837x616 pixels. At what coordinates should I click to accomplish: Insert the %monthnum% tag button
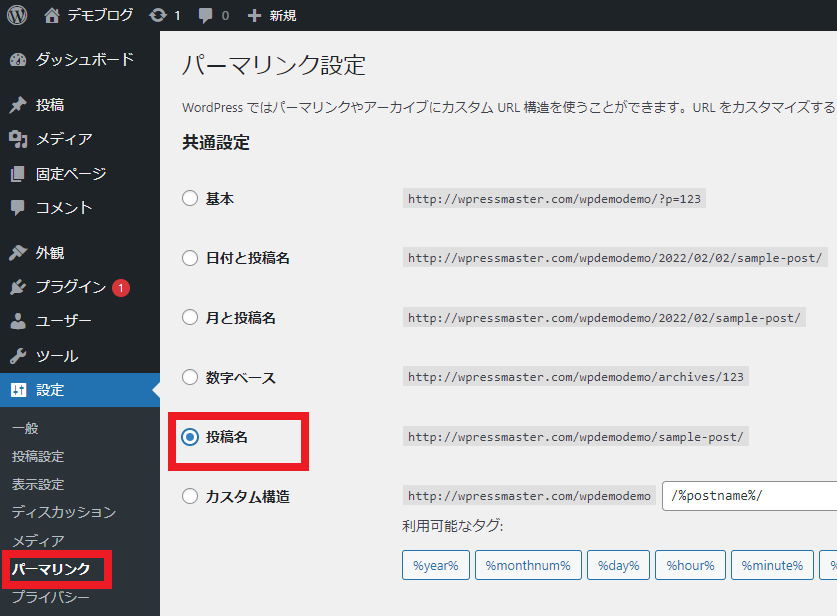pos(528,565)
